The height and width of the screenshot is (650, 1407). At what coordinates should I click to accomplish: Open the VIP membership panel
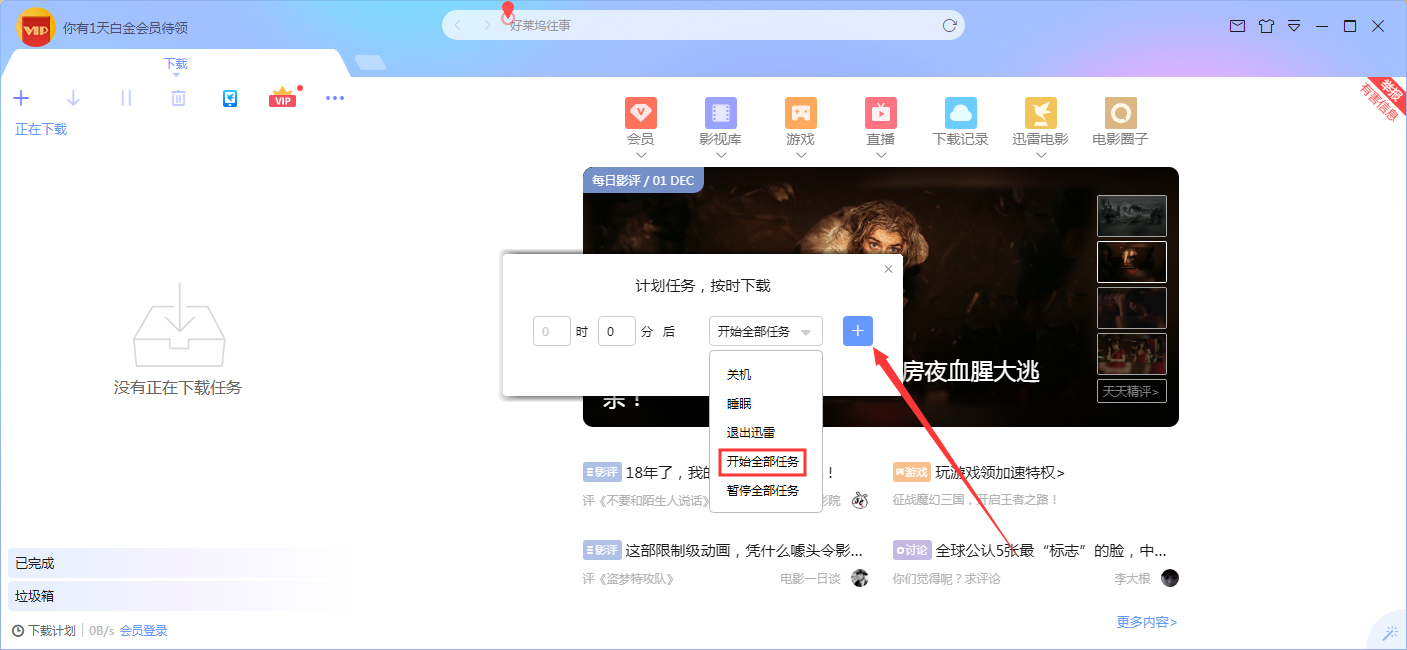click(x=282, y=97)
